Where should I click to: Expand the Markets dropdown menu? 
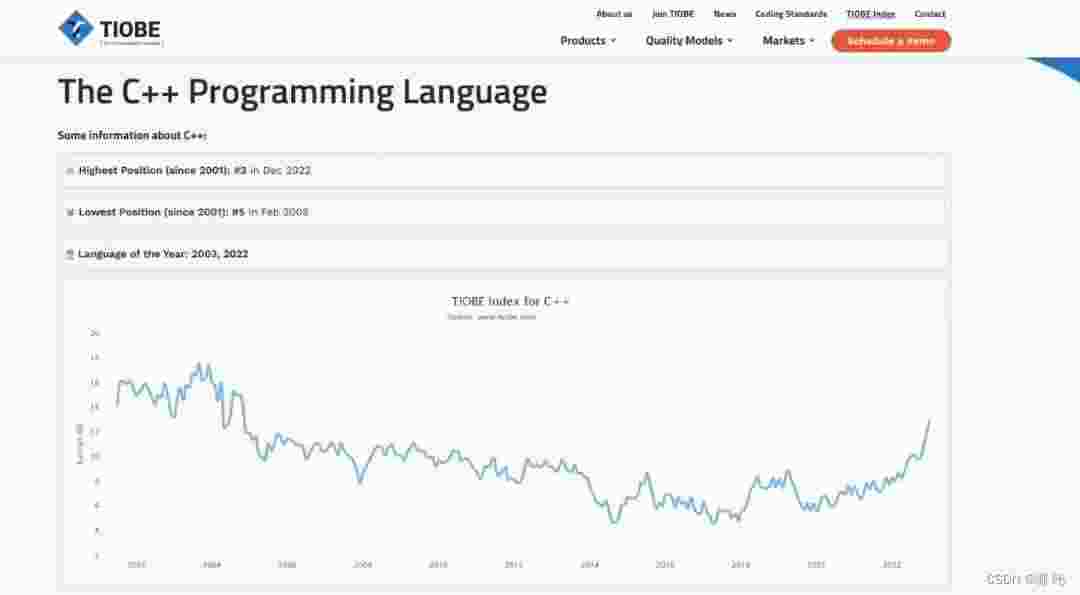(x=788, y=41)
